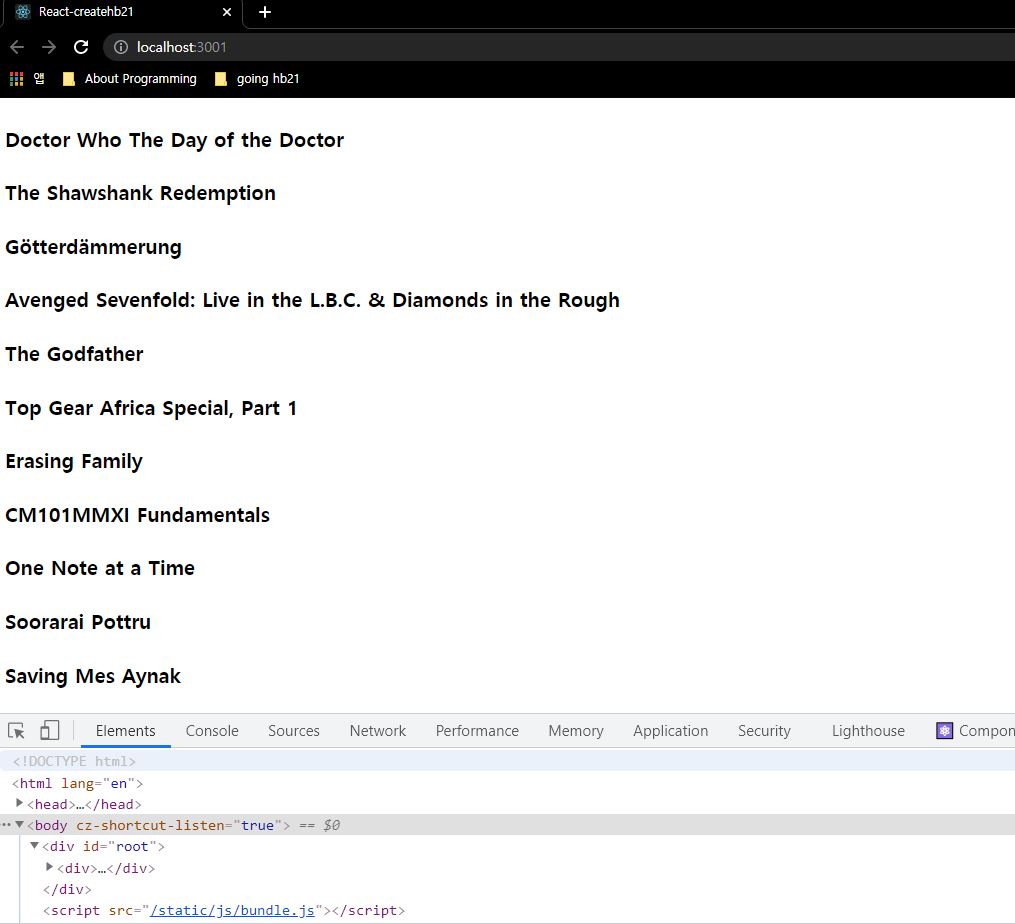This screenshot has height=924, width=1015.
Task: Click the title The Shawshank Redemption
Action: tap(140, 193)
